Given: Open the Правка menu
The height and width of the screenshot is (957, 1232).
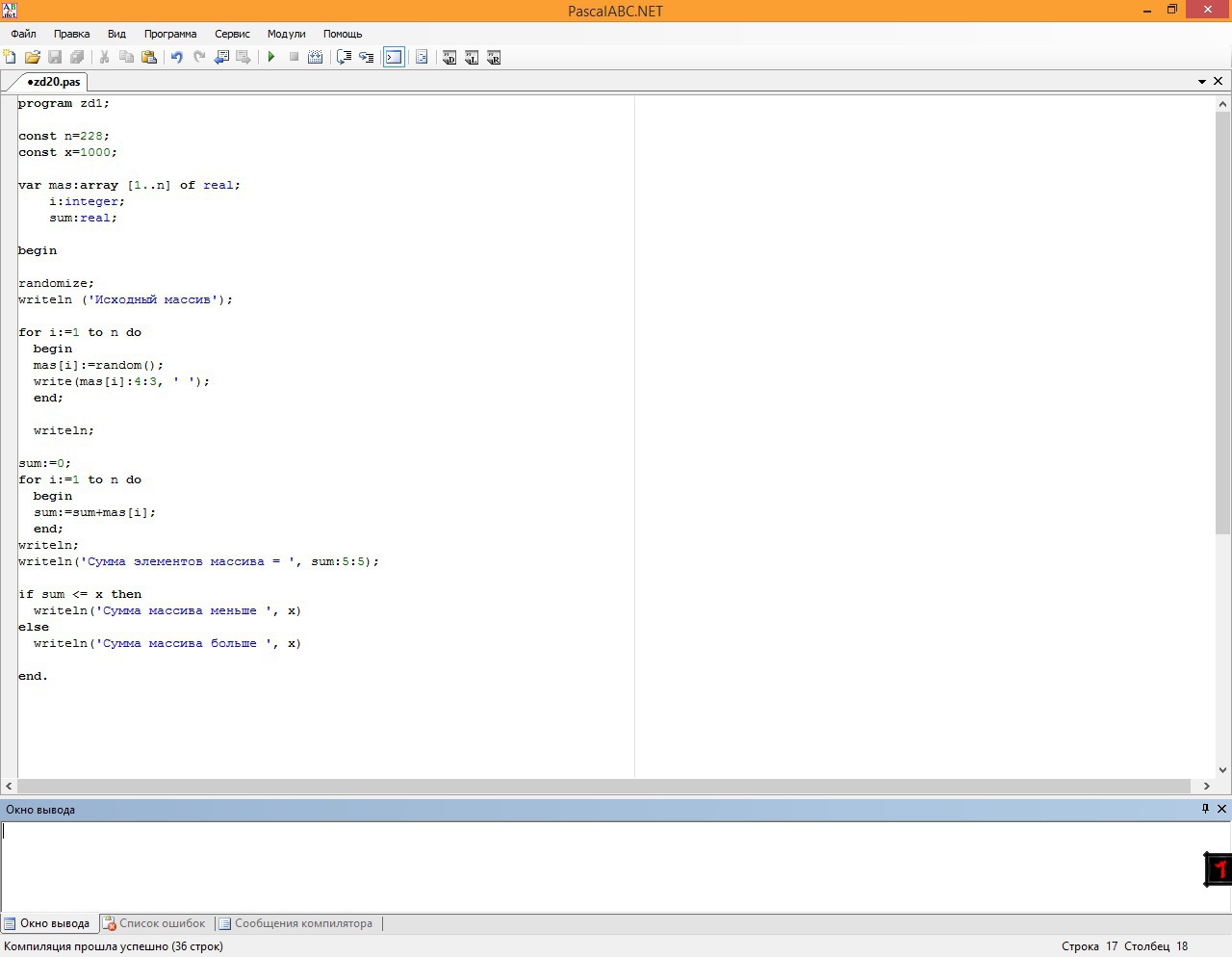Looking at the screenshot, I should [x=71, y=34].
